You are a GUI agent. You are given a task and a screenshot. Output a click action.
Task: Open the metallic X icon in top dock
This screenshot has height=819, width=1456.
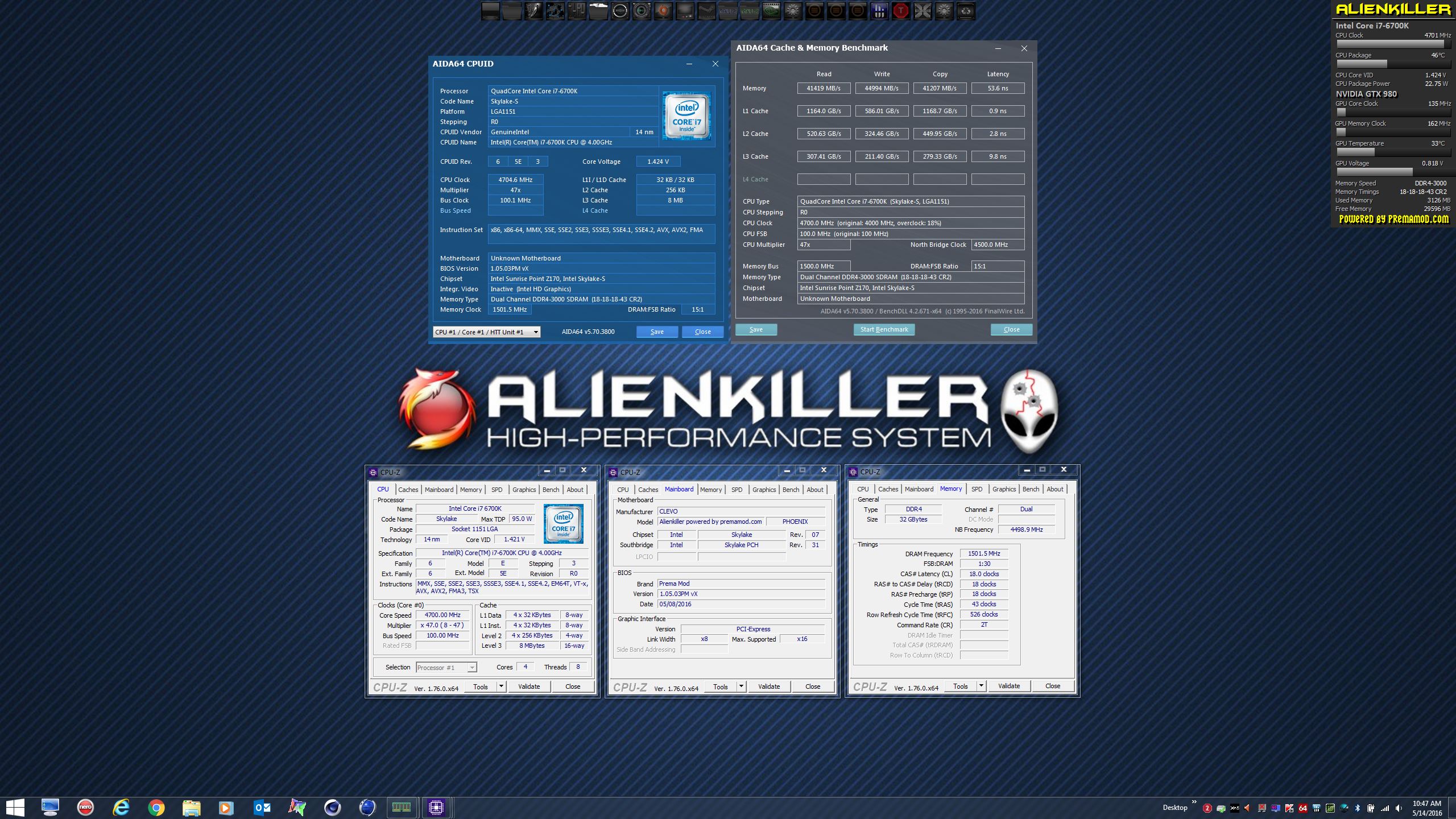pos(923,11)
